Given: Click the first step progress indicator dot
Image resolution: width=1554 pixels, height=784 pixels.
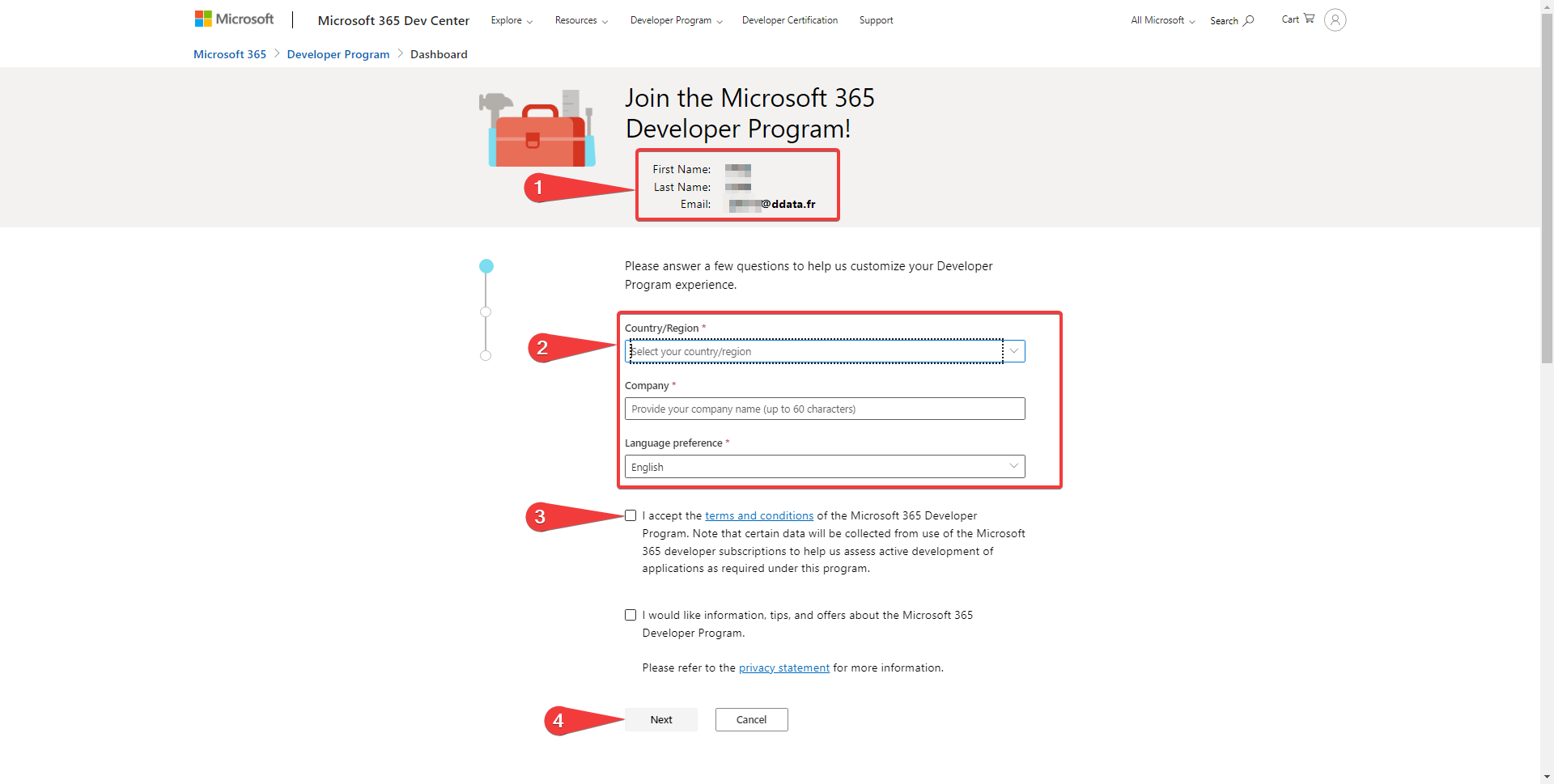Looking at the screenshot, I should [x=486, y=266].
